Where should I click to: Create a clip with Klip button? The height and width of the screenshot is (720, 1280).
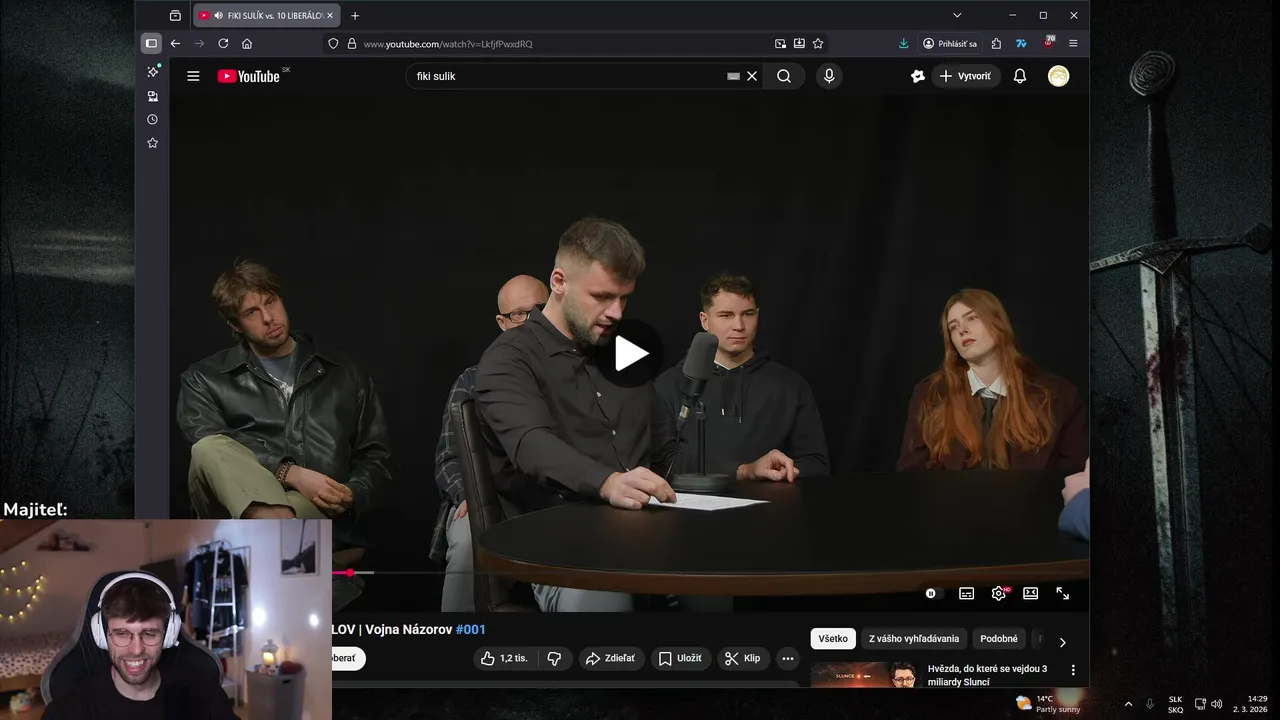[x=742, y=658]
